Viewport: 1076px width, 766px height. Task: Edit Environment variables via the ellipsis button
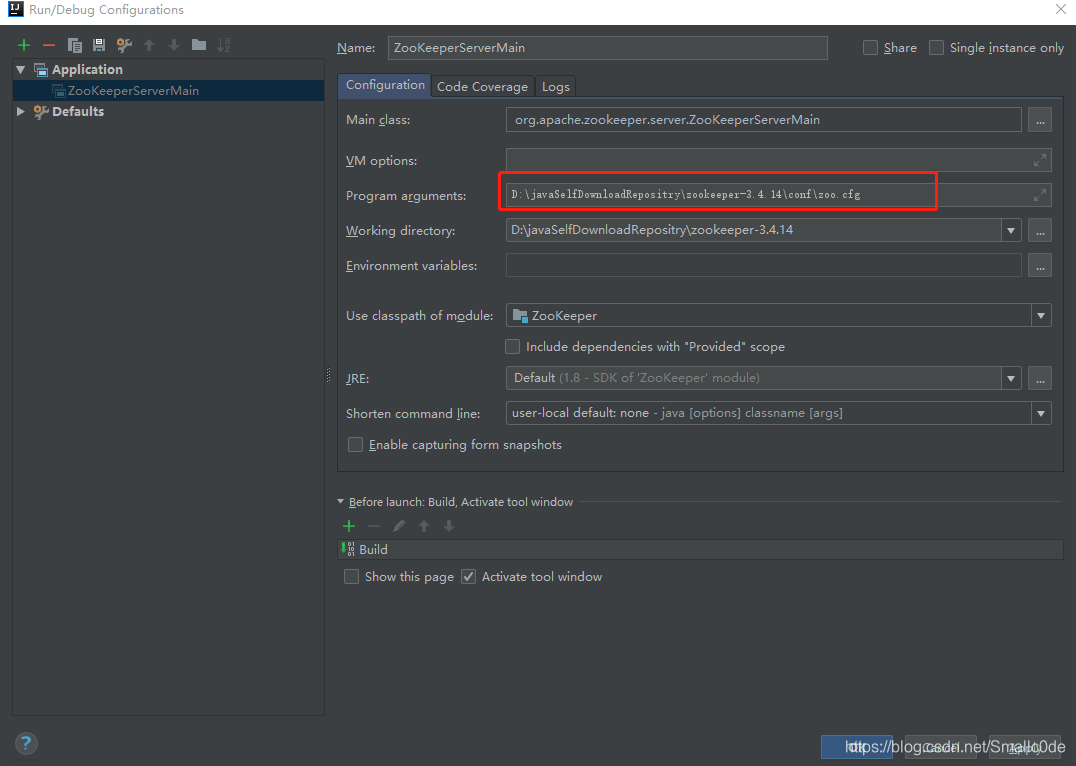point(1040,266)
